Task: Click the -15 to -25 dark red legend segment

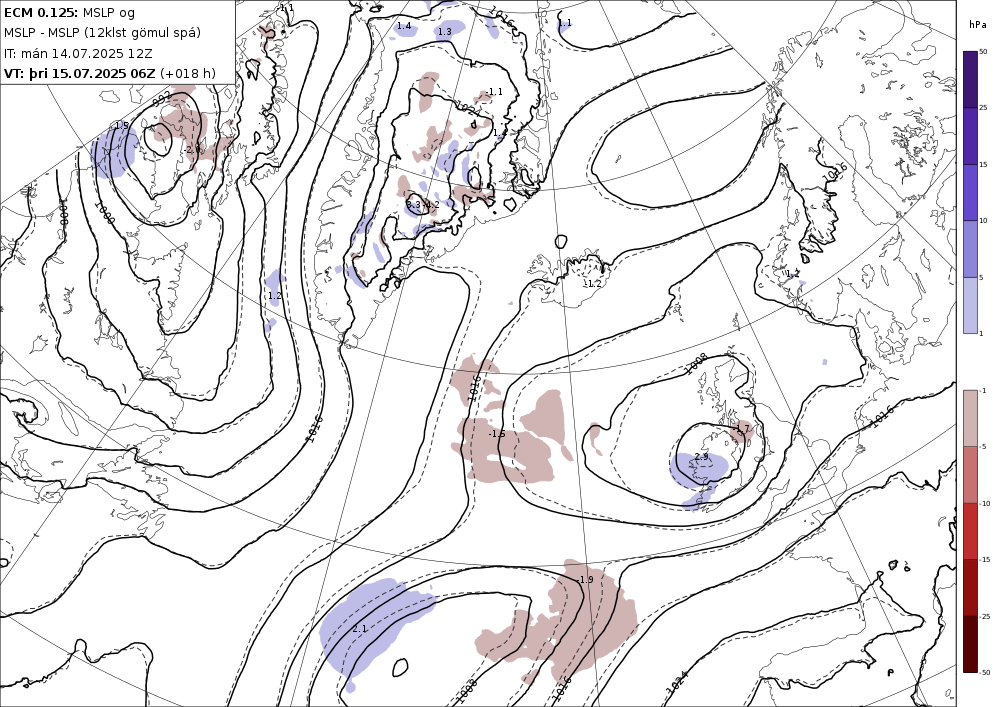Action: tap(970, 587)
